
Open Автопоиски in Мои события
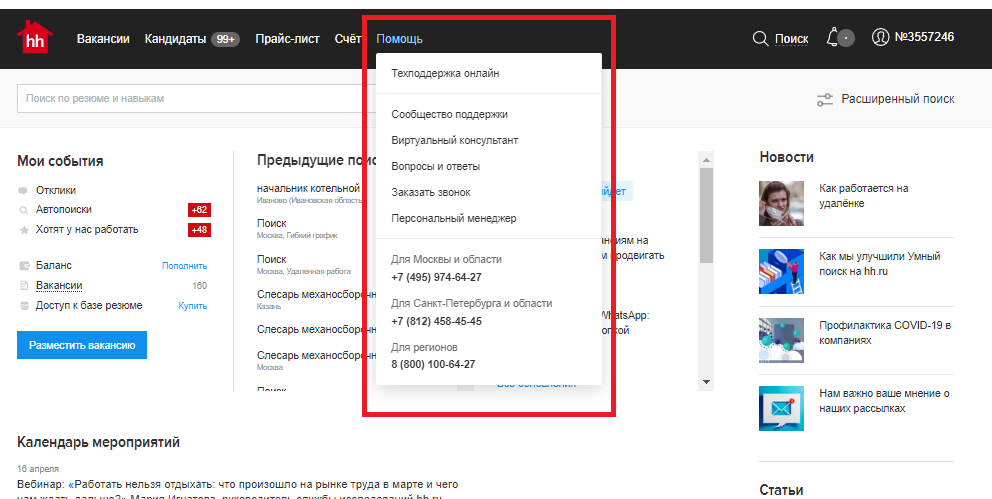click(63, 209)
